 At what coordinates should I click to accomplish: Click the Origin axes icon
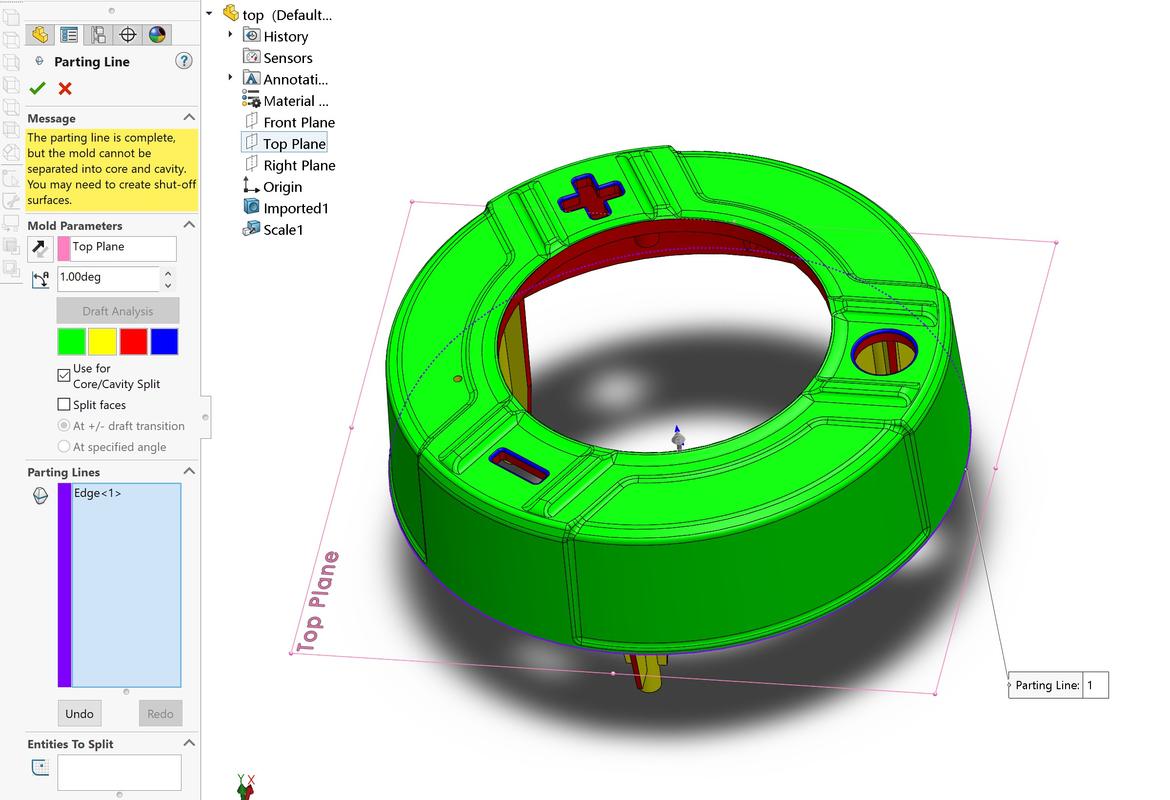coord(251,185)
